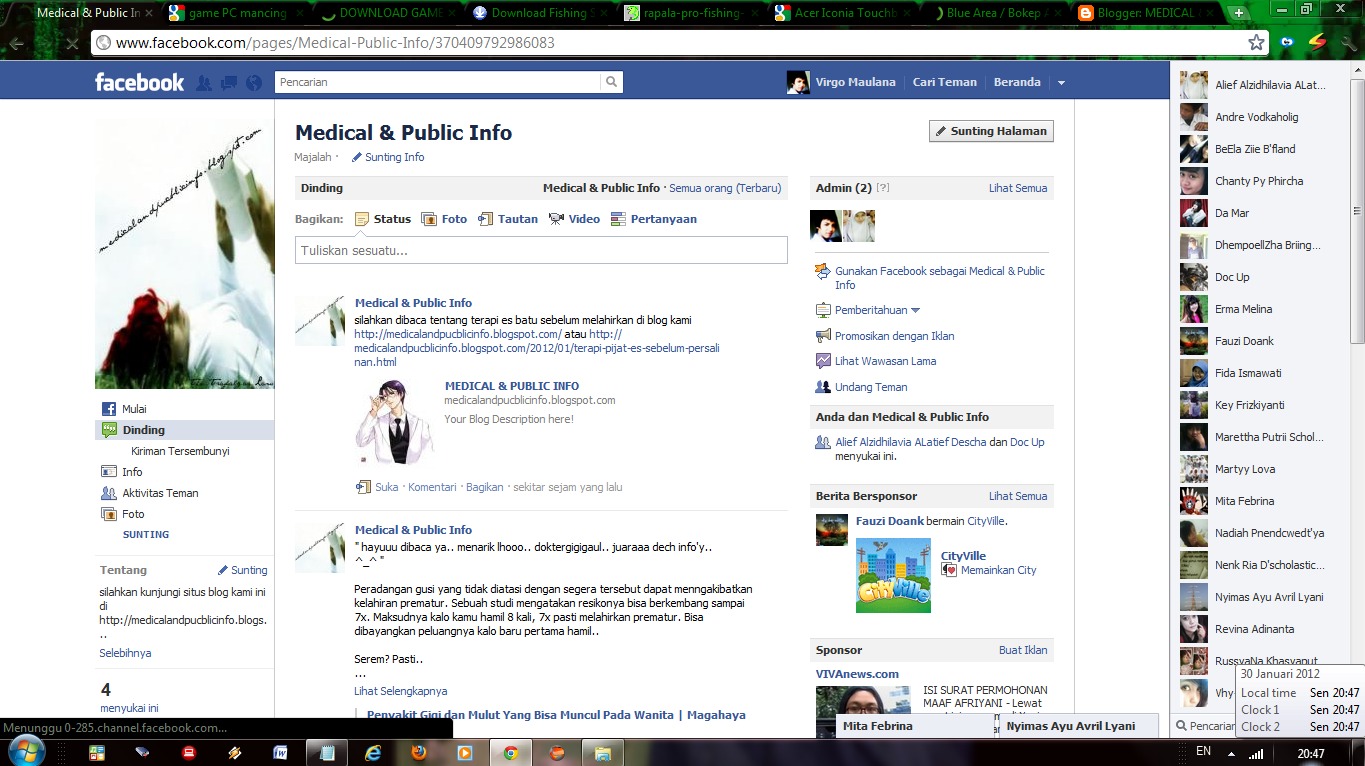
Task: Open CityVille game thumbnail
Action: click(x=893, y=575)
